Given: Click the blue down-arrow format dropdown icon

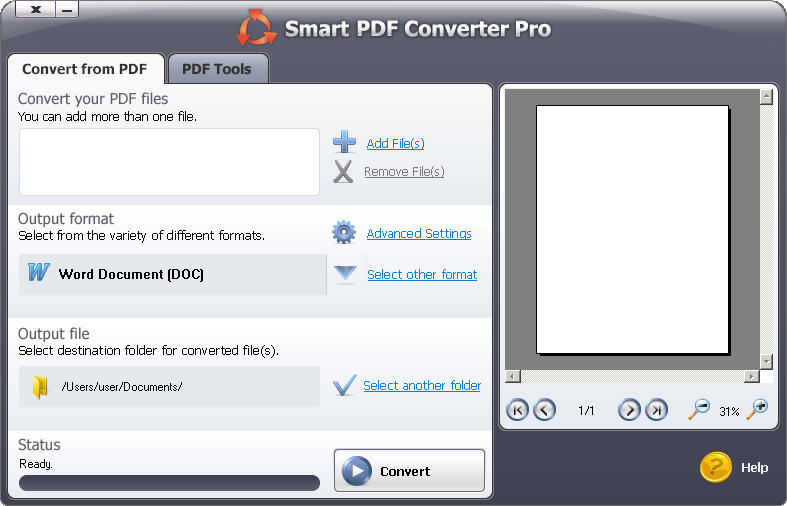Looking at the screenshot, I should click(x=345, y=274).
